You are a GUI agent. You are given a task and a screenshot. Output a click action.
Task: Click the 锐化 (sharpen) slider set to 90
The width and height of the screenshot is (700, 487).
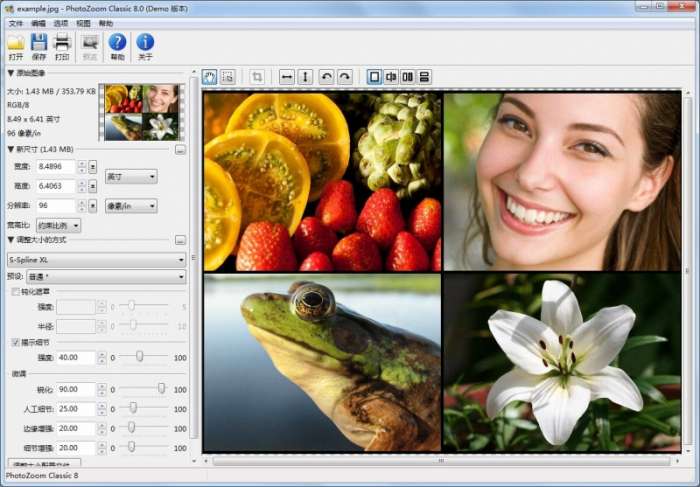click(x=160, y=389)
